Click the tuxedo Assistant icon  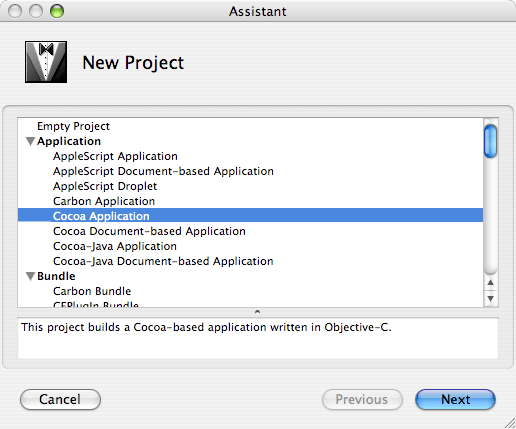[46, 62]
